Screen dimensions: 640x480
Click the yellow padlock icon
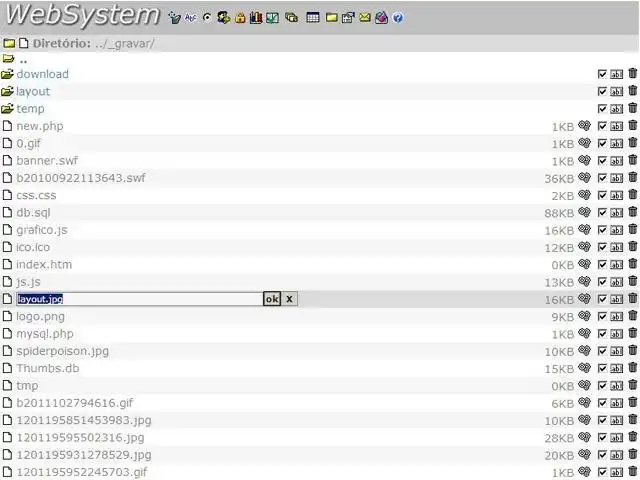240,18
